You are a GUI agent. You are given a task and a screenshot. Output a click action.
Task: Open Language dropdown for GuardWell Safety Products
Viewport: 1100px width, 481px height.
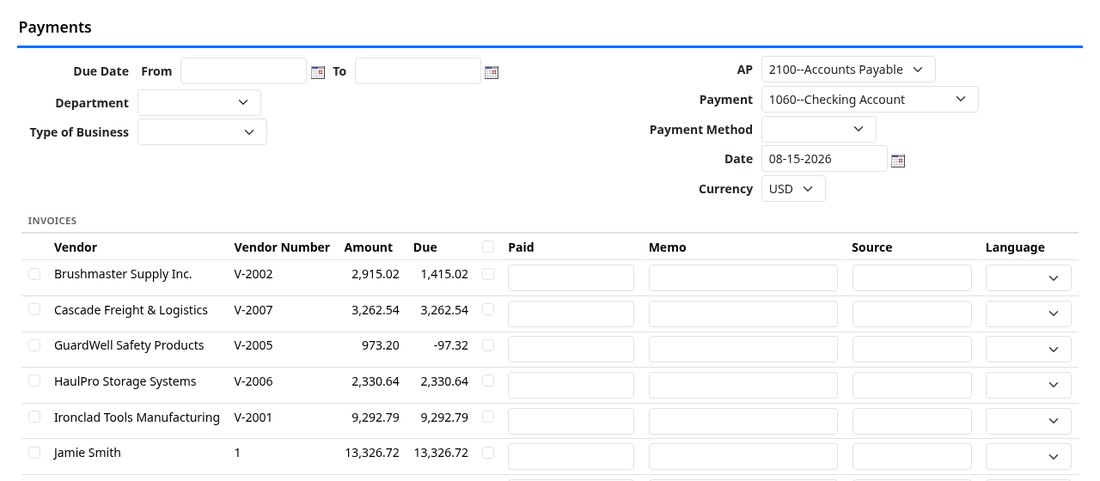point(1028,349)
